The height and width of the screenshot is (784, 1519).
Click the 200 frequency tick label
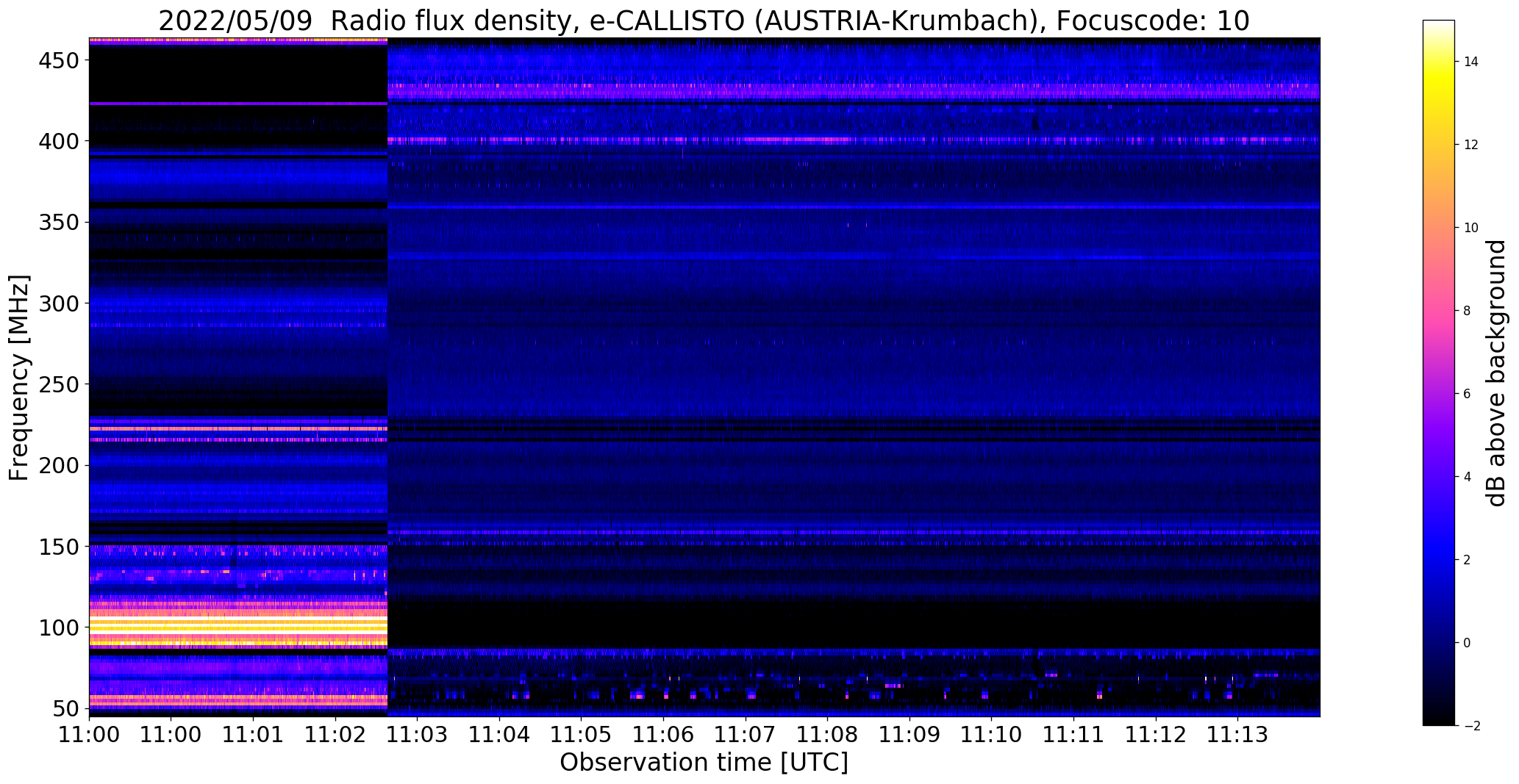pyautogui.click(x=57, y=465)
